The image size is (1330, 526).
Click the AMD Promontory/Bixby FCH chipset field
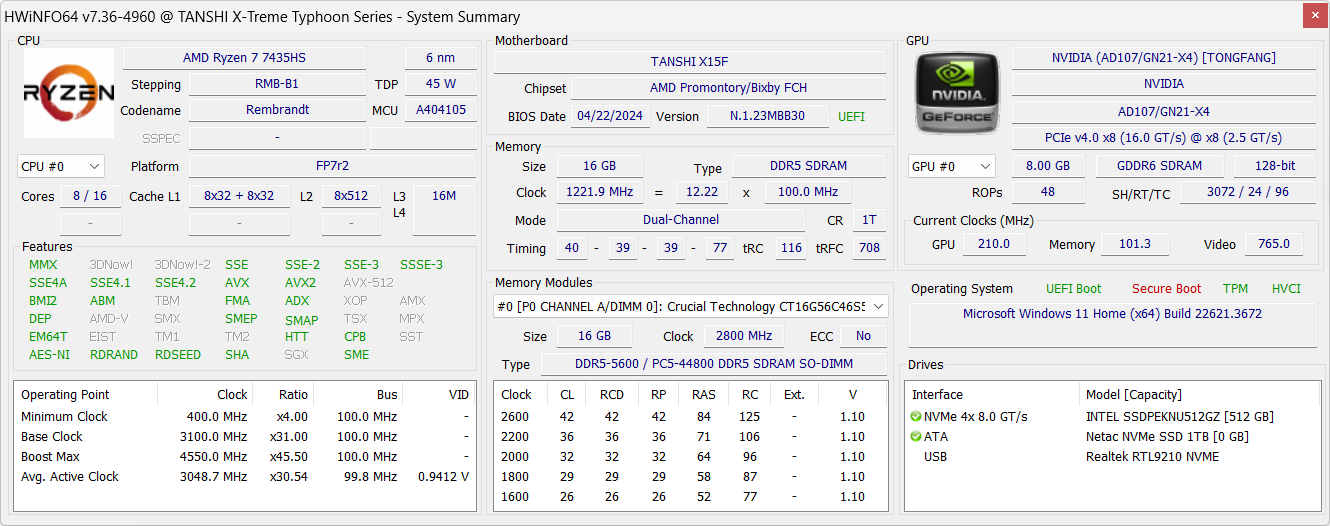[728, 88]
